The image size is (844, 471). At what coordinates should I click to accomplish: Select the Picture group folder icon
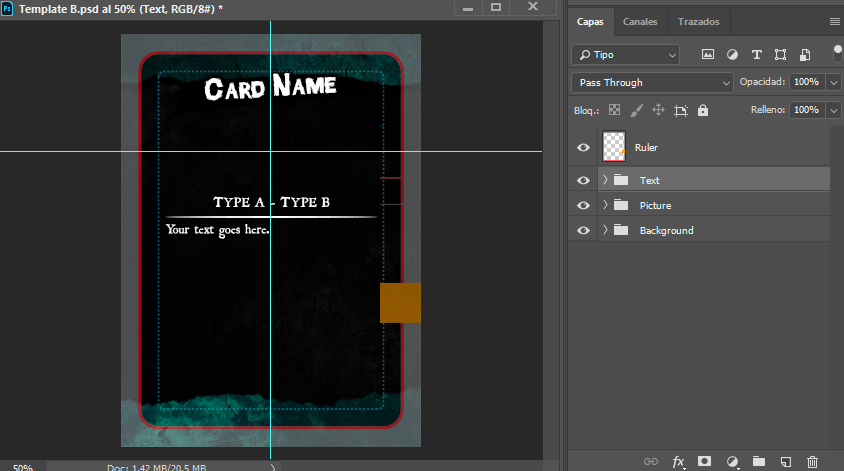click(x=621, y=205)
